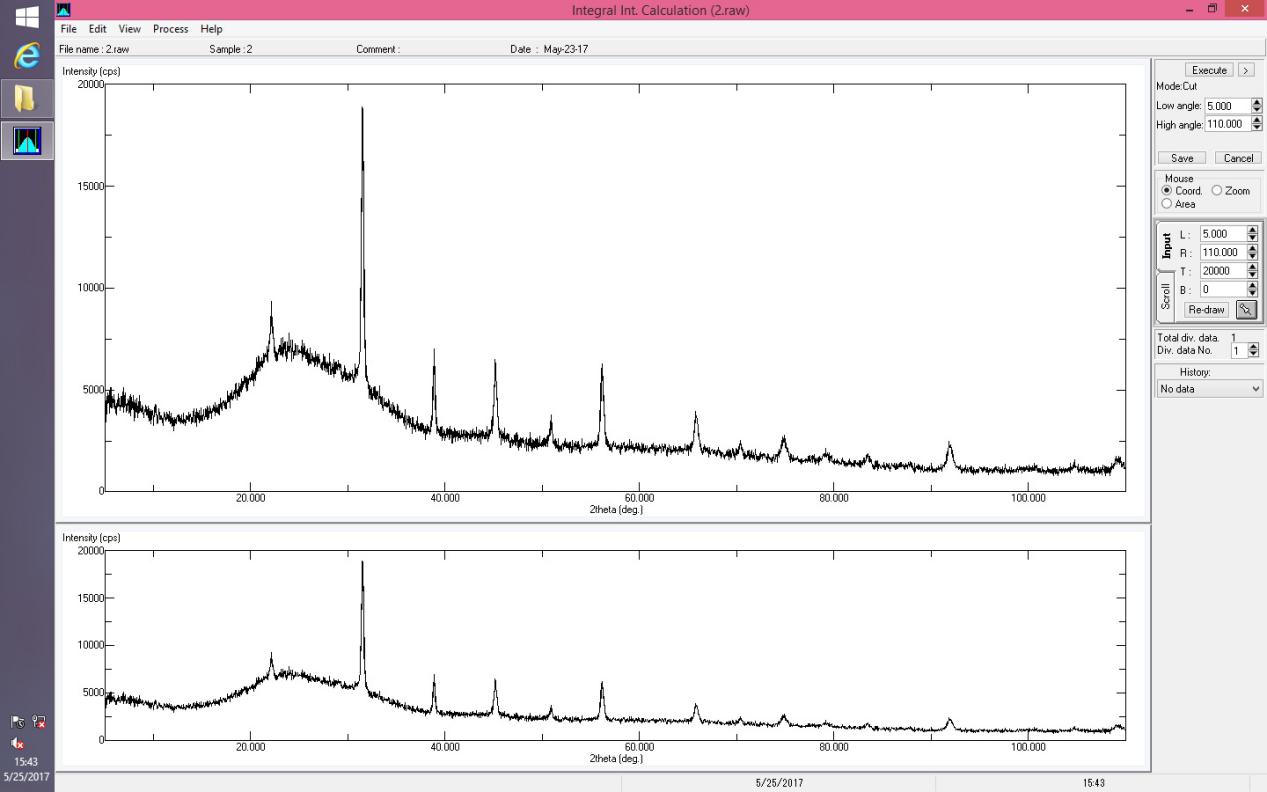Open the taskbar clock and date
The width and height of the screenshot is (1267, 792).
26,770
